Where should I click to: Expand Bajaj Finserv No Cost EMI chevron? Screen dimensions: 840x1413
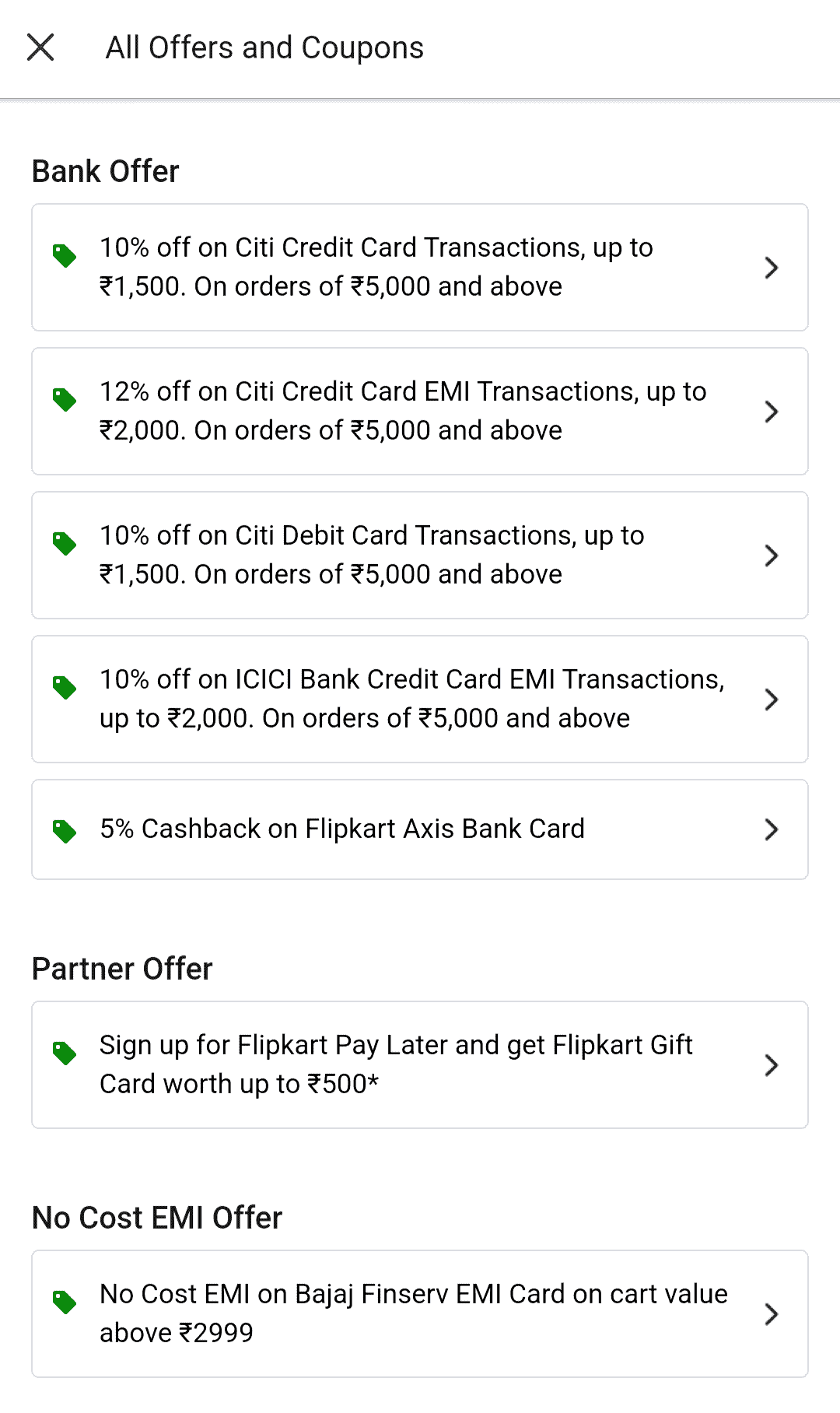[771, 1314]
